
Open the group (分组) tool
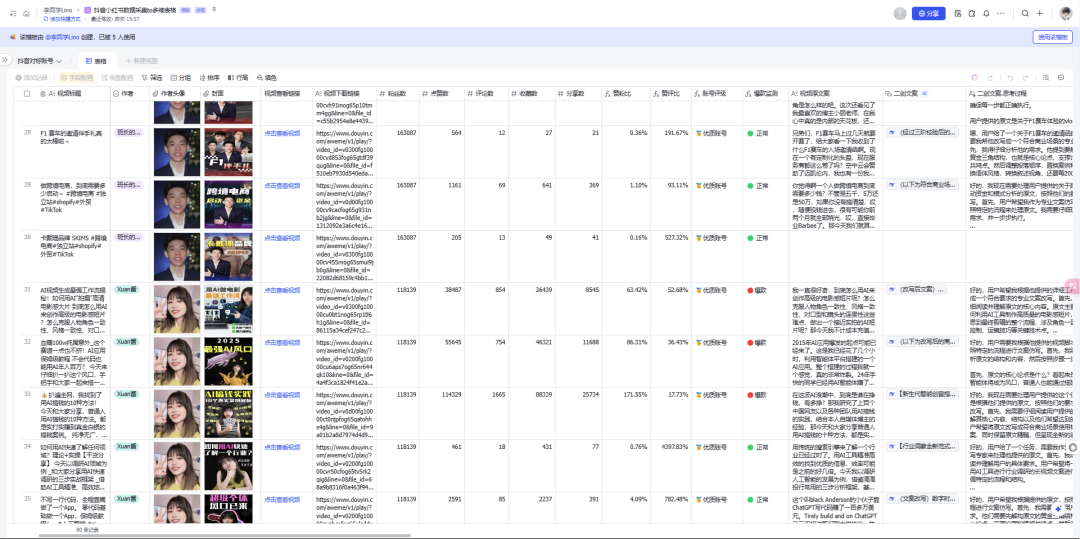(x=180, y=77)
